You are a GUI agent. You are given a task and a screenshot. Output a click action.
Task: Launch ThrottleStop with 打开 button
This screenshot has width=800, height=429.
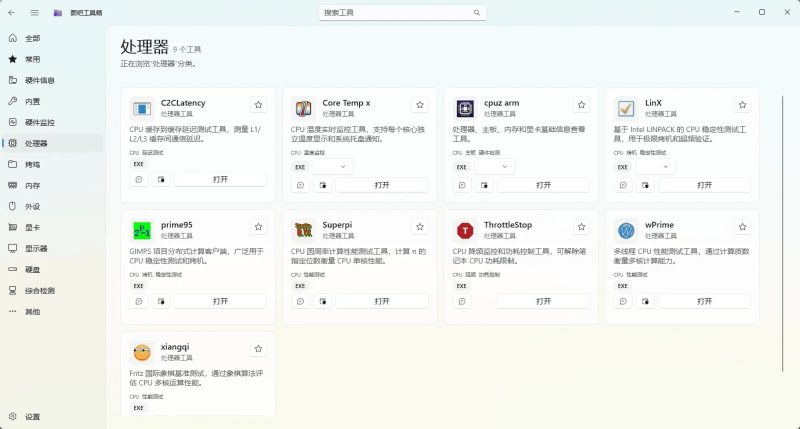tap(543, 301)
